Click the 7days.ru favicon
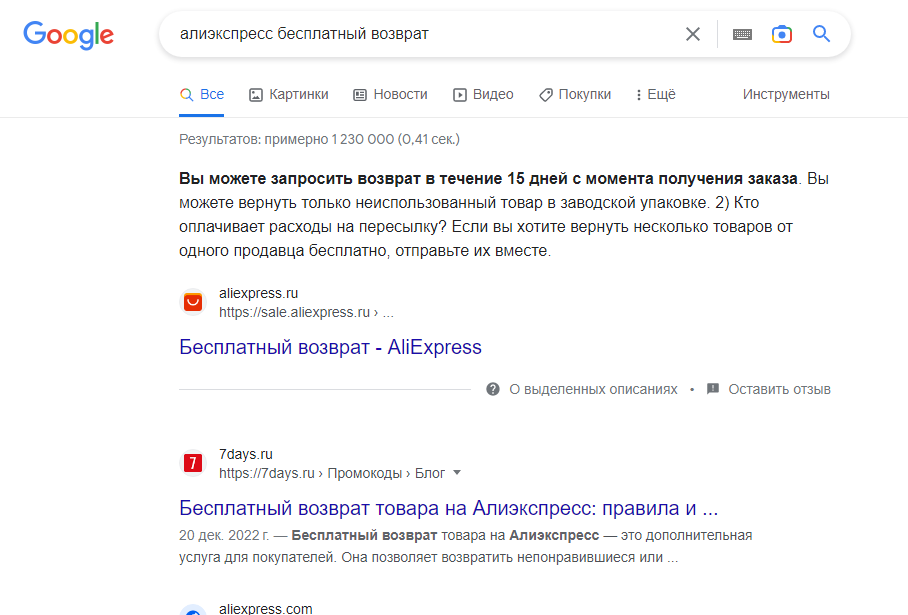This screenshot has width=908, height=615. (x=193, y=463)
